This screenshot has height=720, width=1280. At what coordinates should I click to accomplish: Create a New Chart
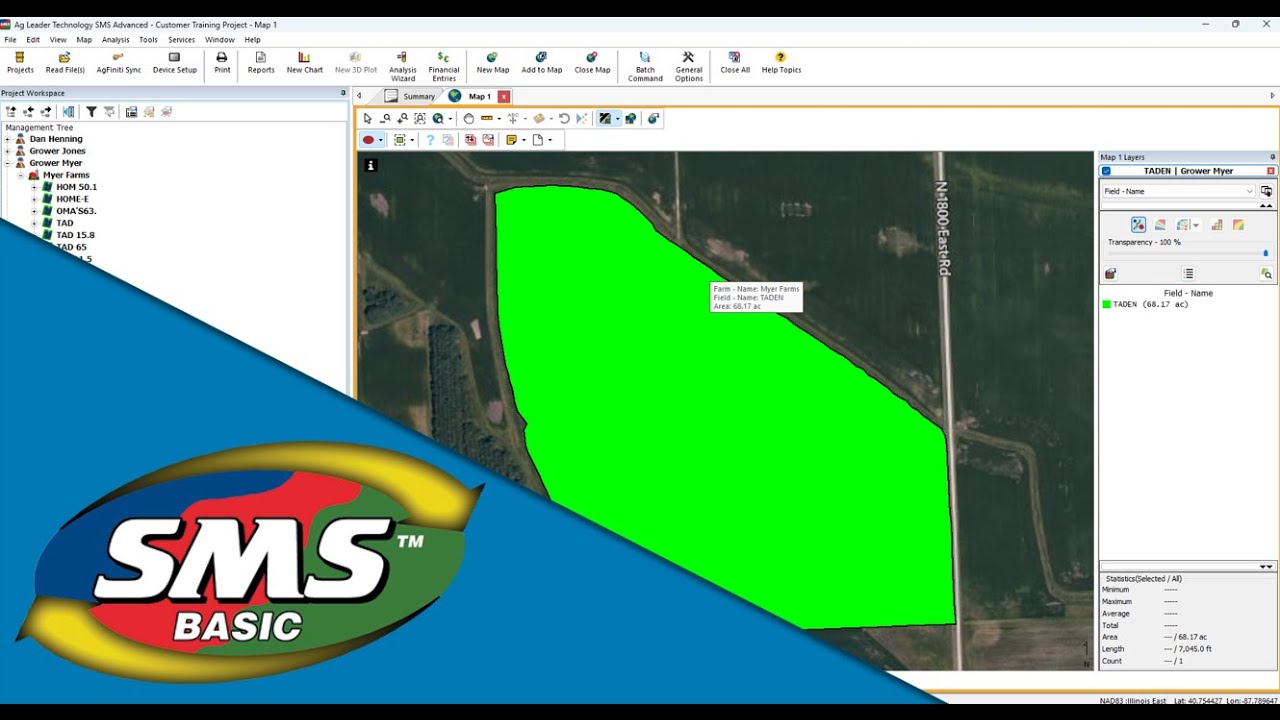pyautogui.click(x=305, y=63)
